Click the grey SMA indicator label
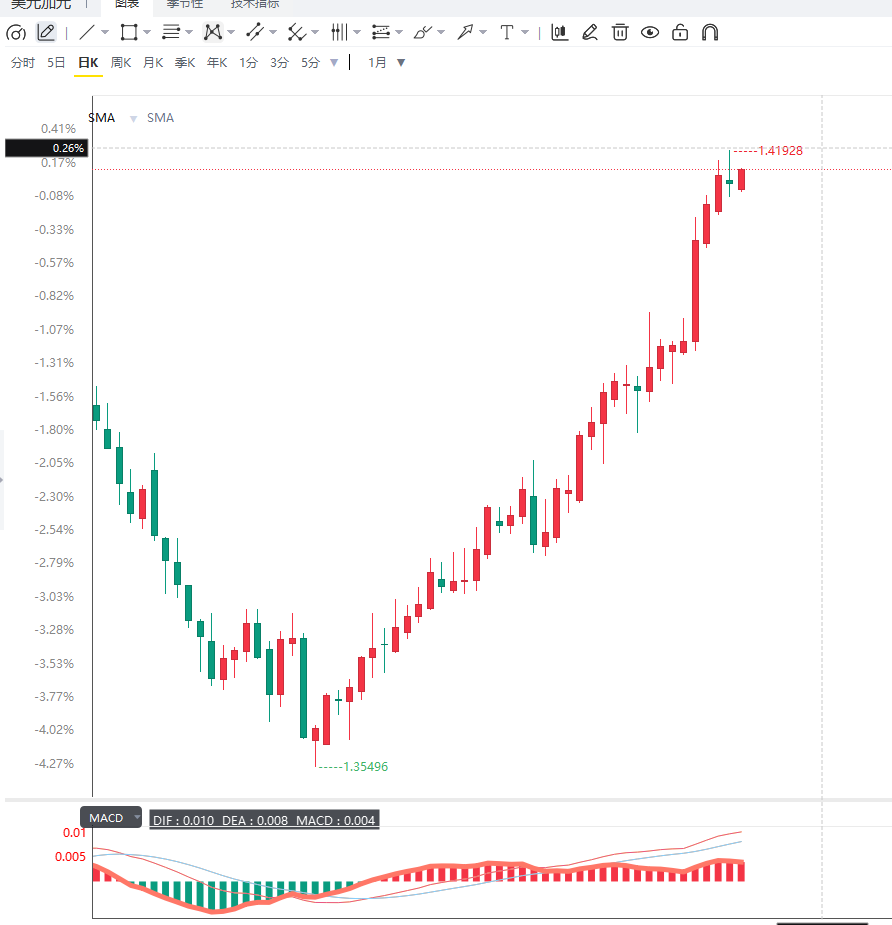 coord(160,118)
